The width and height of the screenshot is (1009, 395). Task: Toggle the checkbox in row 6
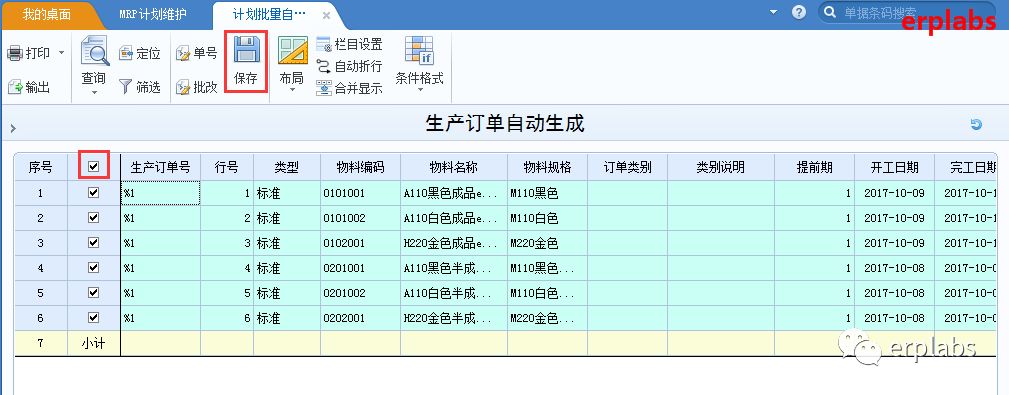coord(94,318)
